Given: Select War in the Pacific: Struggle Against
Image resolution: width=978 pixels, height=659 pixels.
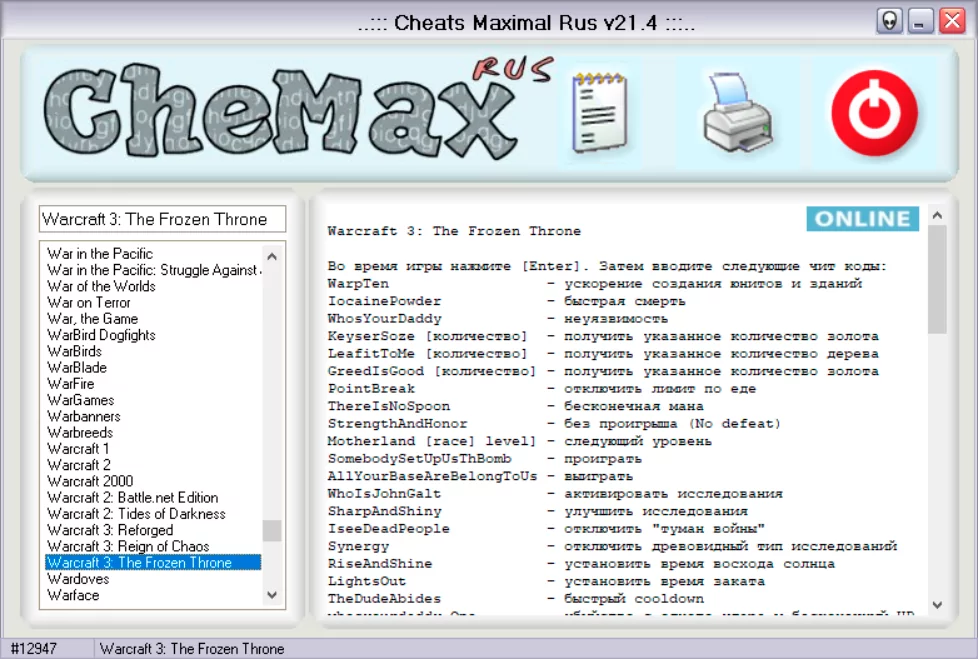Looking at the screenshot, I should click(153, 270).
